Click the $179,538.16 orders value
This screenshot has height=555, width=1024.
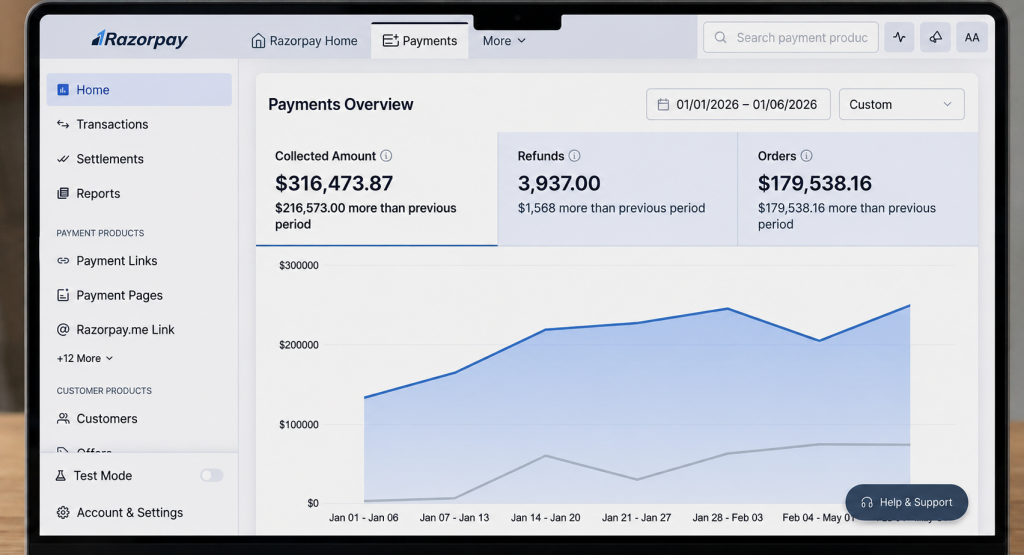(814, 183)
